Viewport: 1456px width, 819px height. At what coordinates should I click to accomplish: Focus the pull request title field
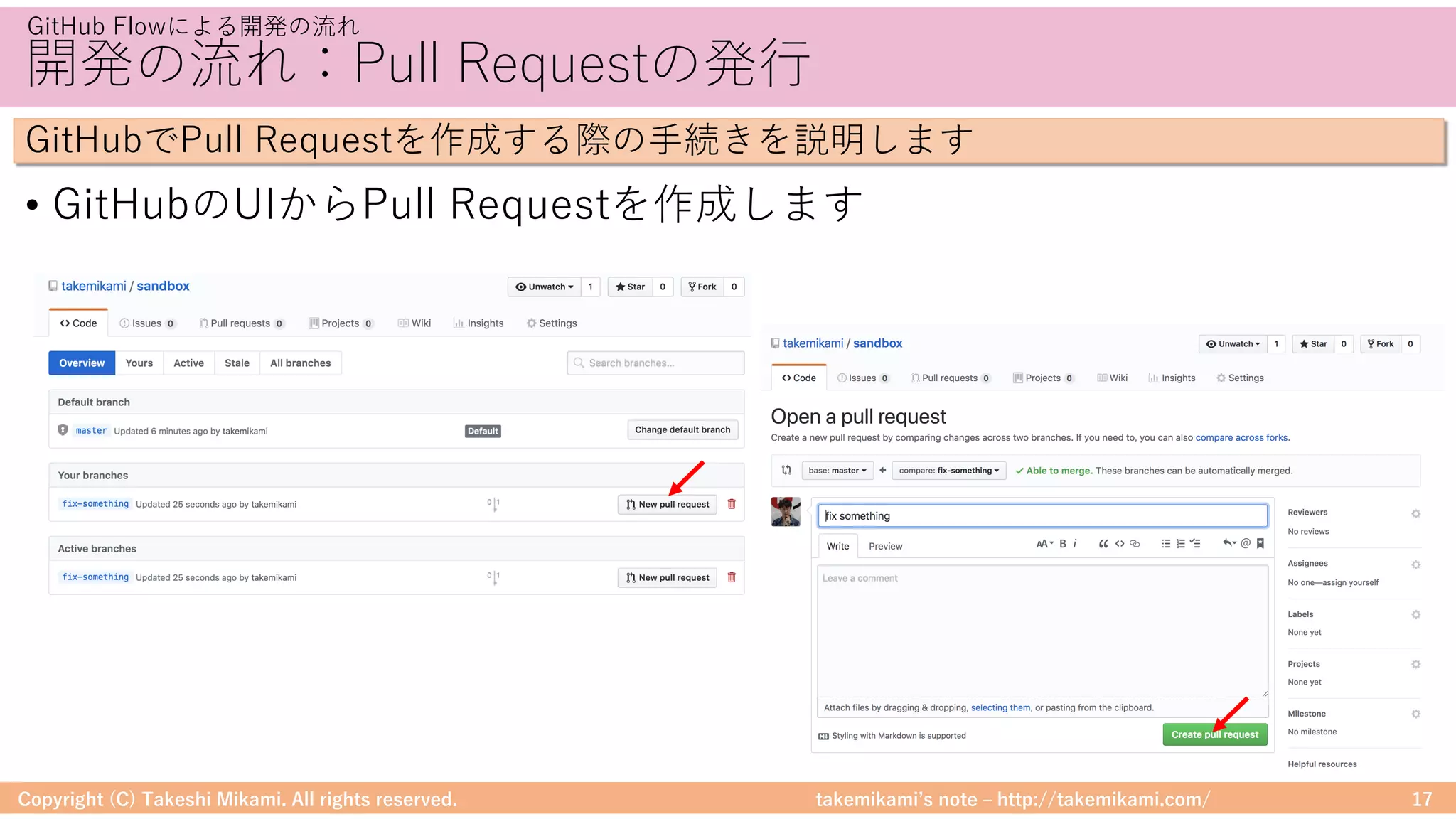click(1042, 515)
